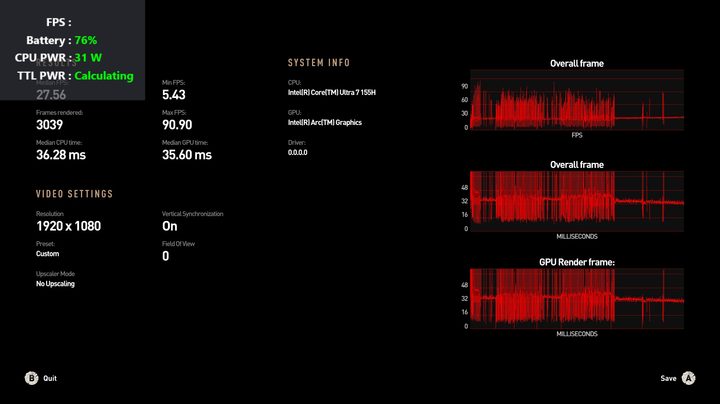Click the Intel Core Ultra 7 155H text
The image size is (720, 404).
[x=332, y=93]
